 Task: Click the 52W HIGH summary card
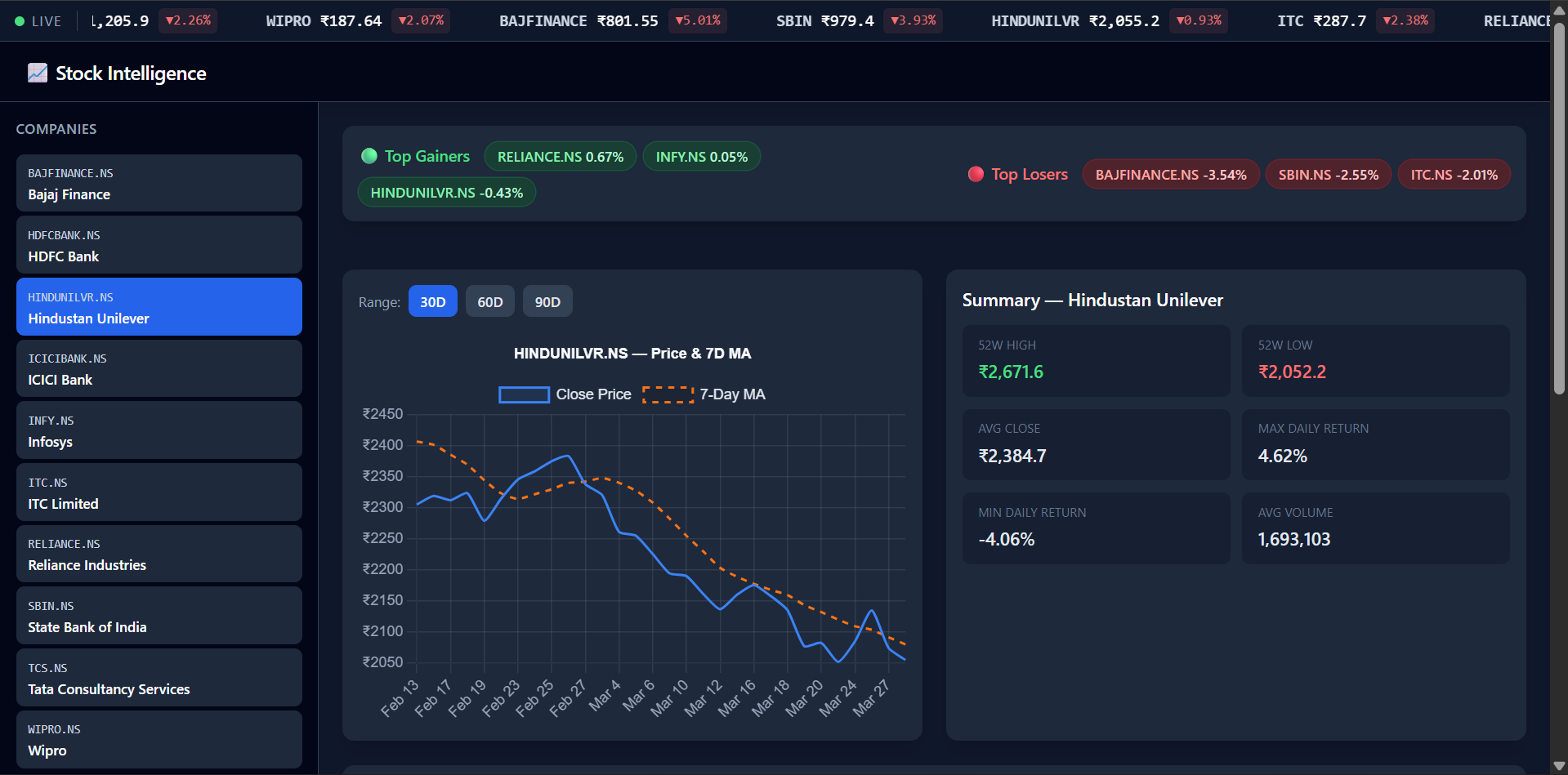[1097, 361]
